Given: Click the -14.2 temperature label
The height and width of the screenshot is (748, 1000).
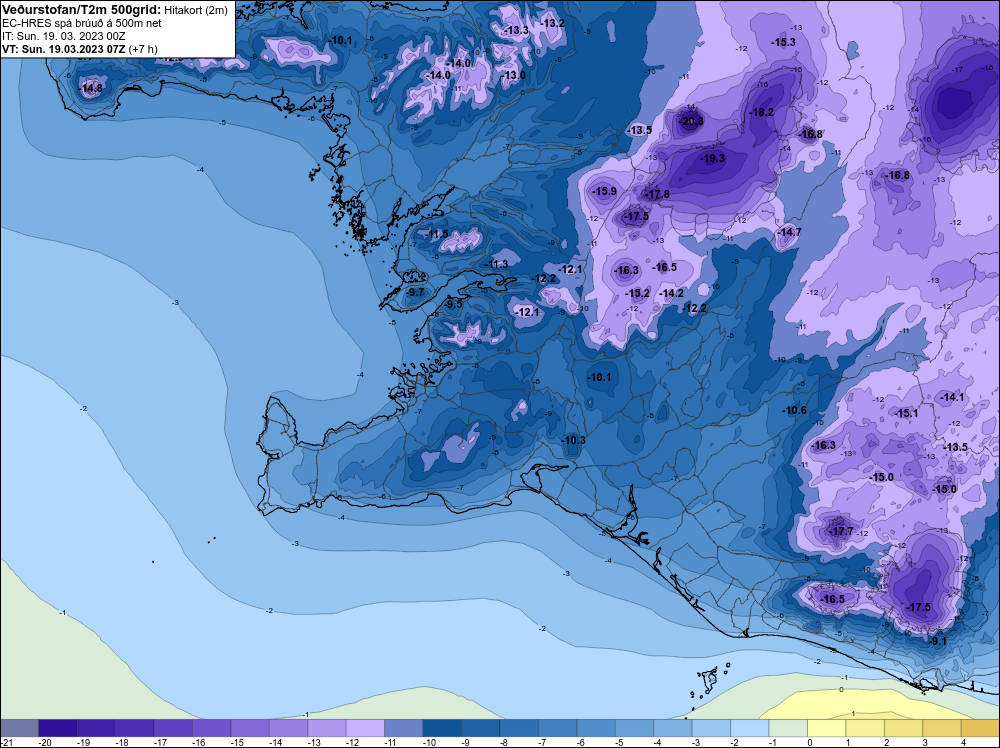Looking at the screenshot, I should [671, 293].
